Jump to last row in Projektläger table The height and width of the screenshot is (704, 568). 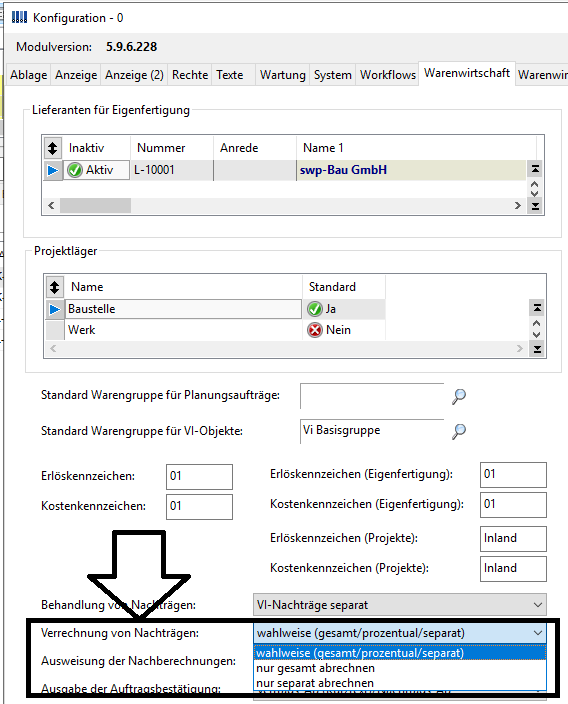537,349
